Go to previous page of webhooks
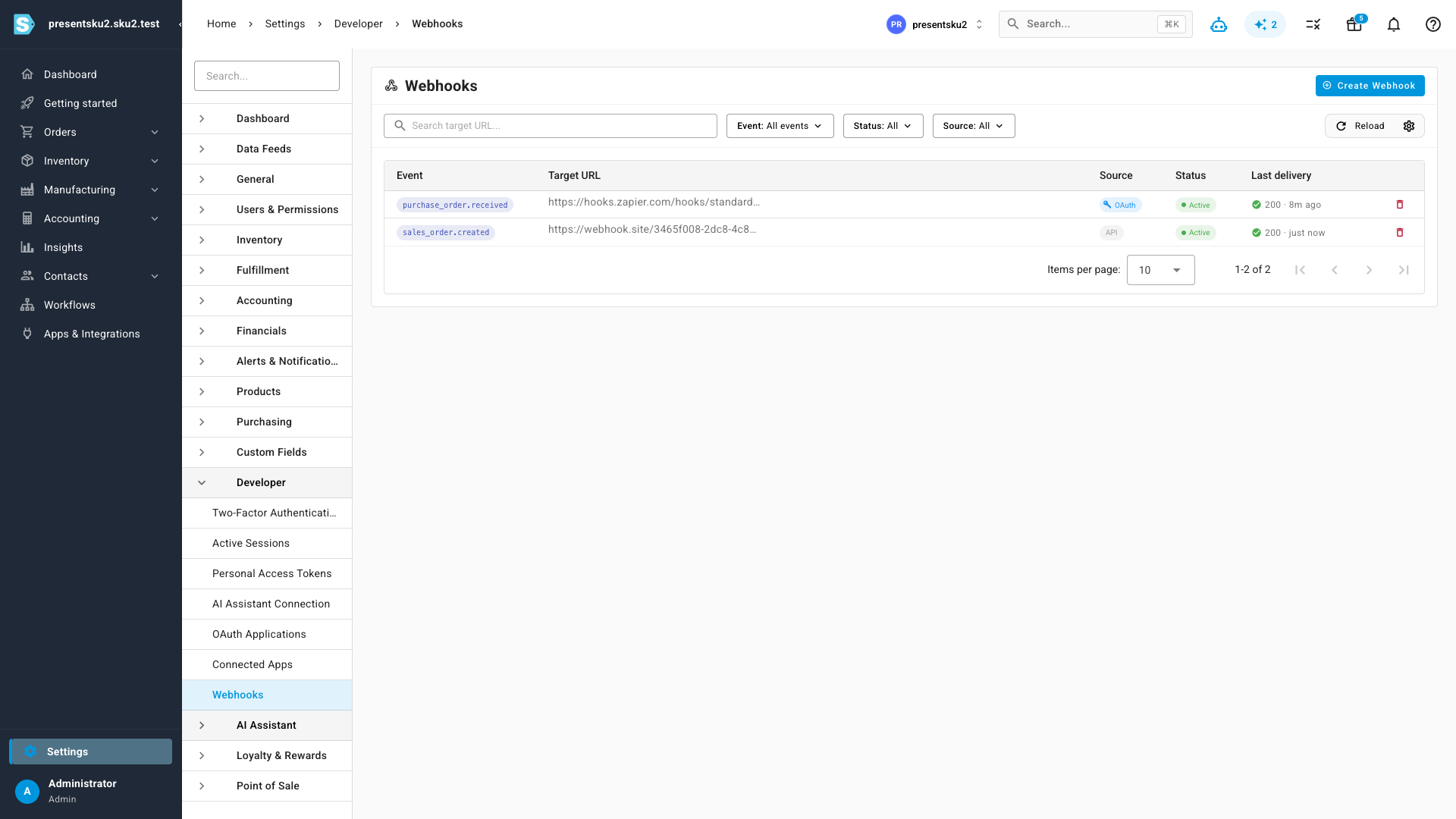This screenshot has height=819, width=1456. 1335,270
